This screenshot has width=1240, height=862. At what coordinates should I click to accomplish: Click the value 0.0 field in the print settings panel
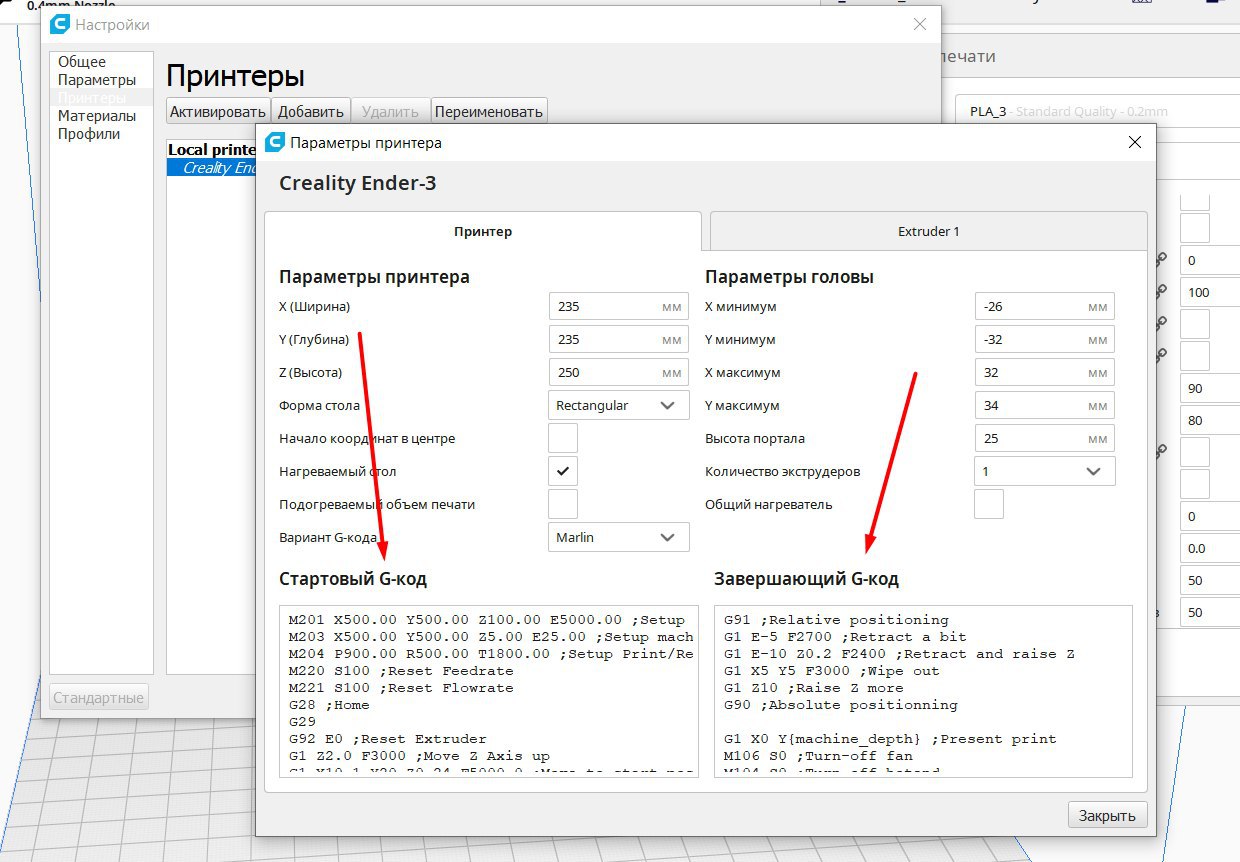(1208, 548)
